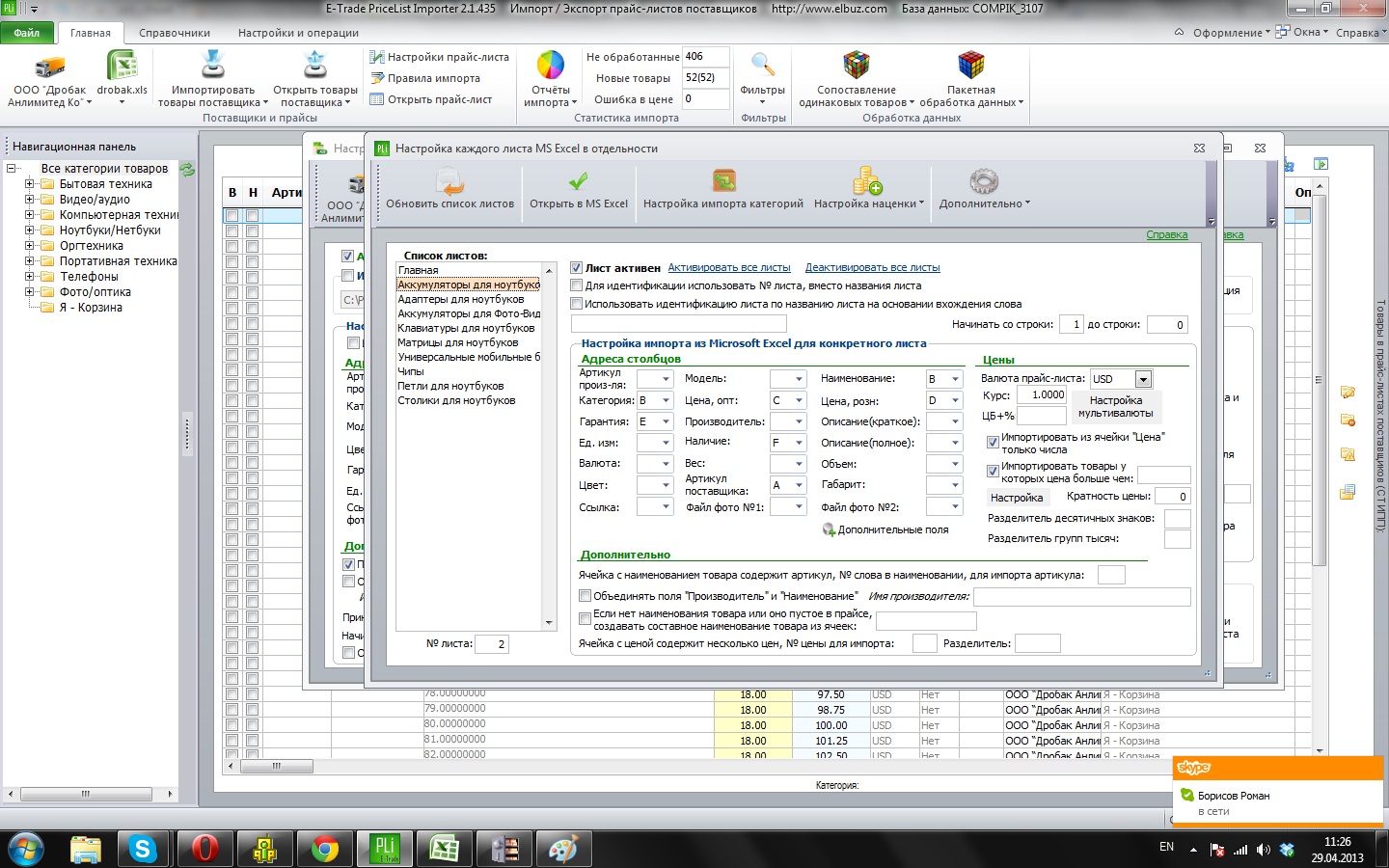The width and height of the screenshot is (1389, 868).
Task: Click the Справка link in dialog
Action: coord(1166,234)
